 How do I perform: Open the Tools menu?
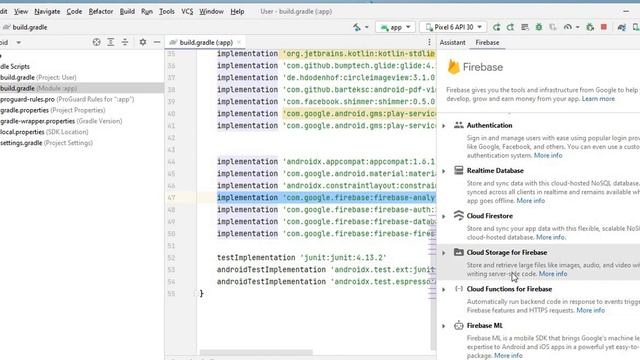click(x=167, y=11)
